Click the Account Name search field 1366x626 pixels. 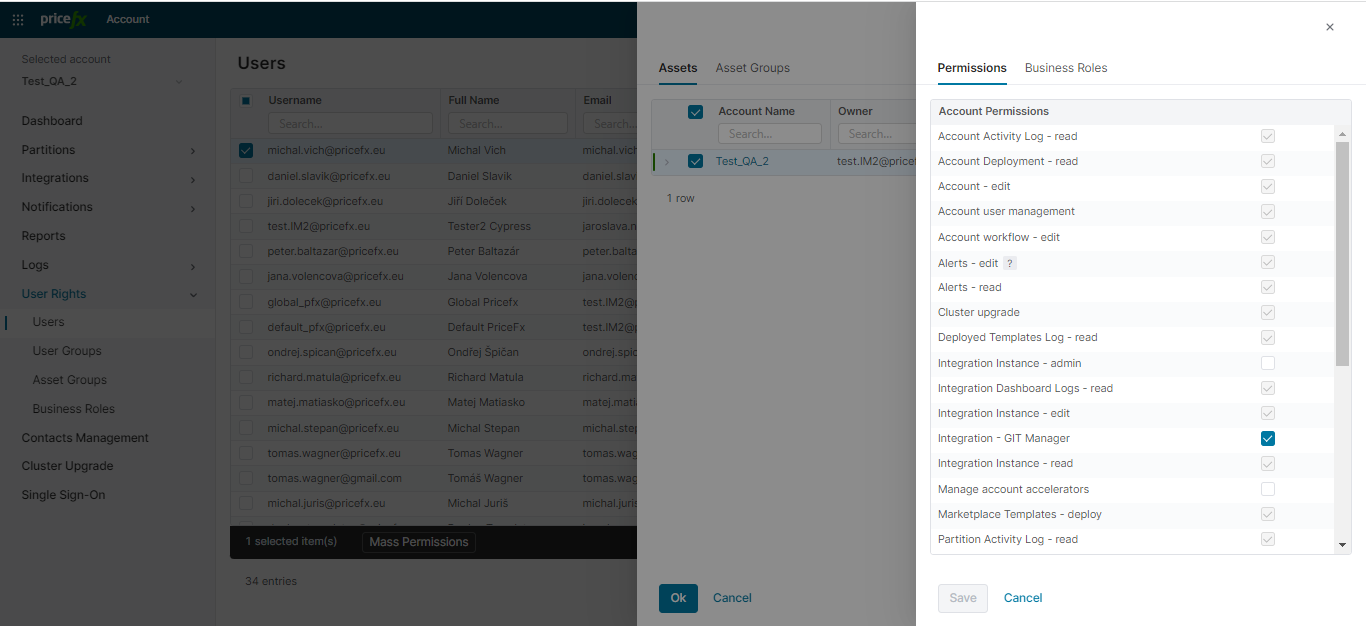click(769, 134)
